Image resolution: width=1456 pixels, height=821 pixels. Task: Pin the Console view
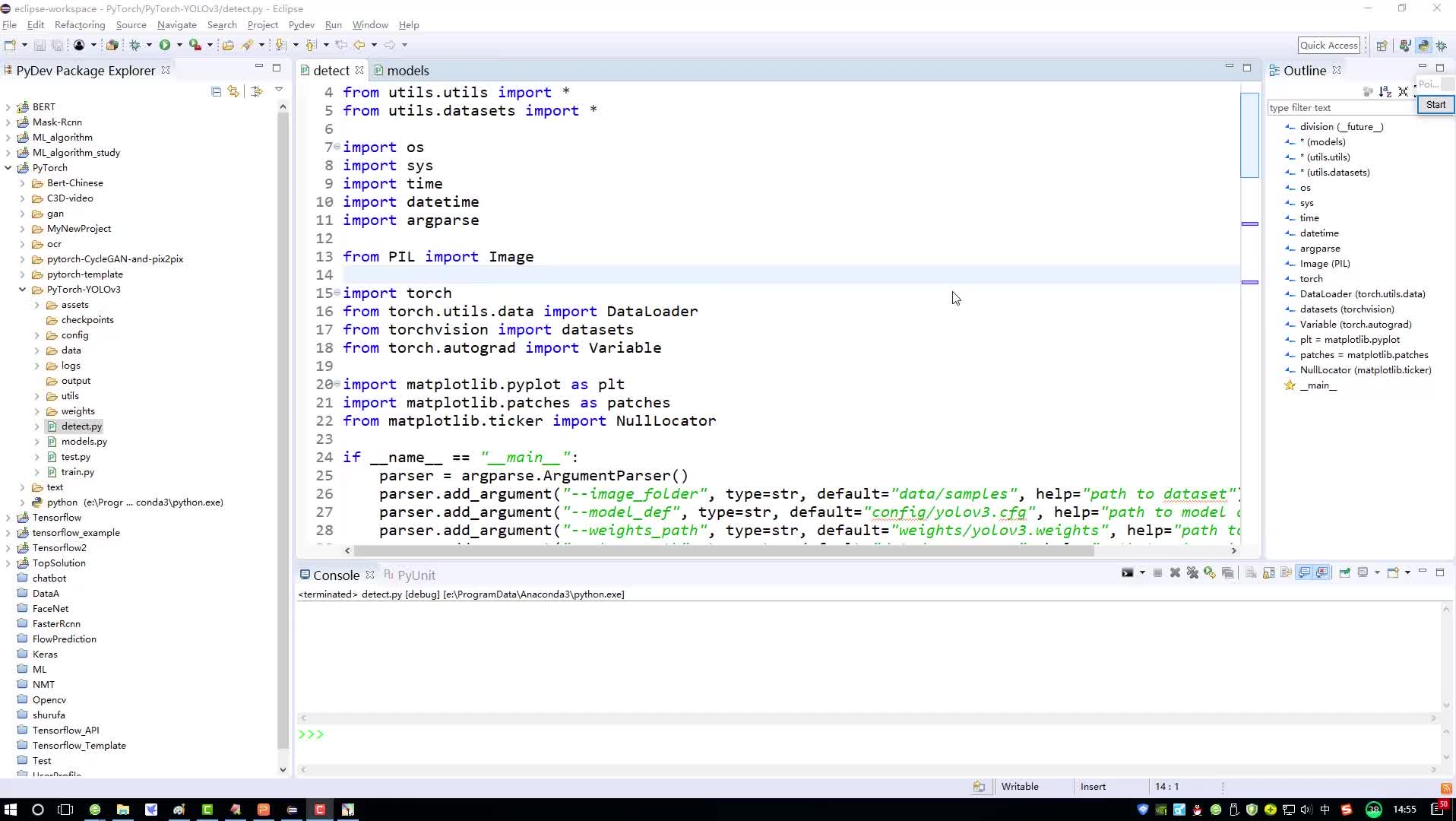1344,572
